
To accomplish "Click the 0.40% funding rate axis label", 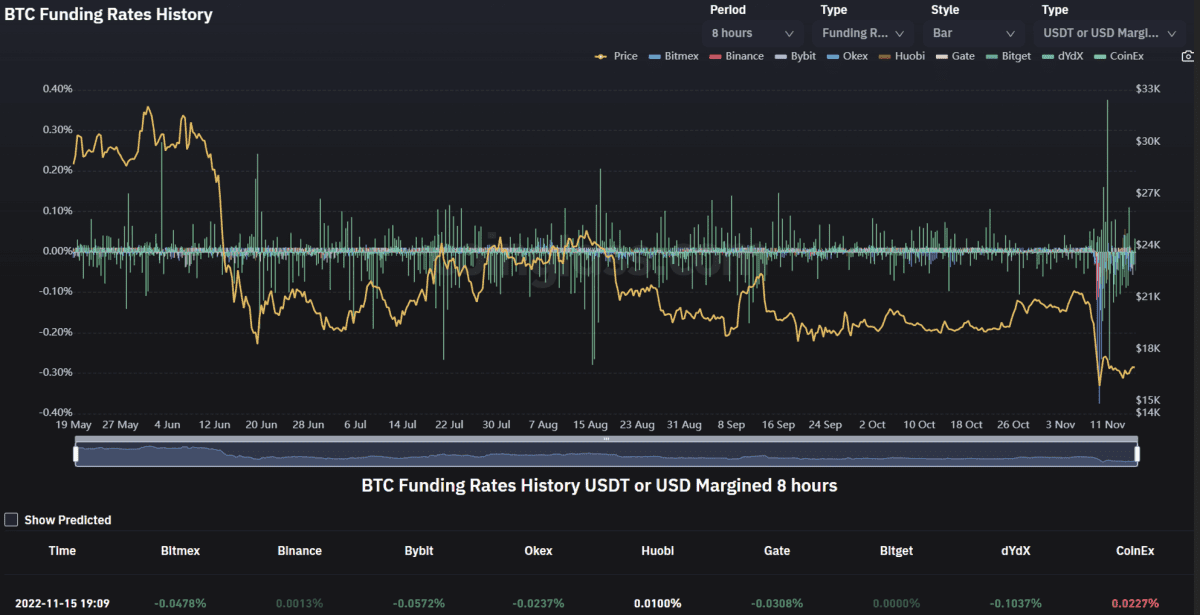I will [57, 89].
